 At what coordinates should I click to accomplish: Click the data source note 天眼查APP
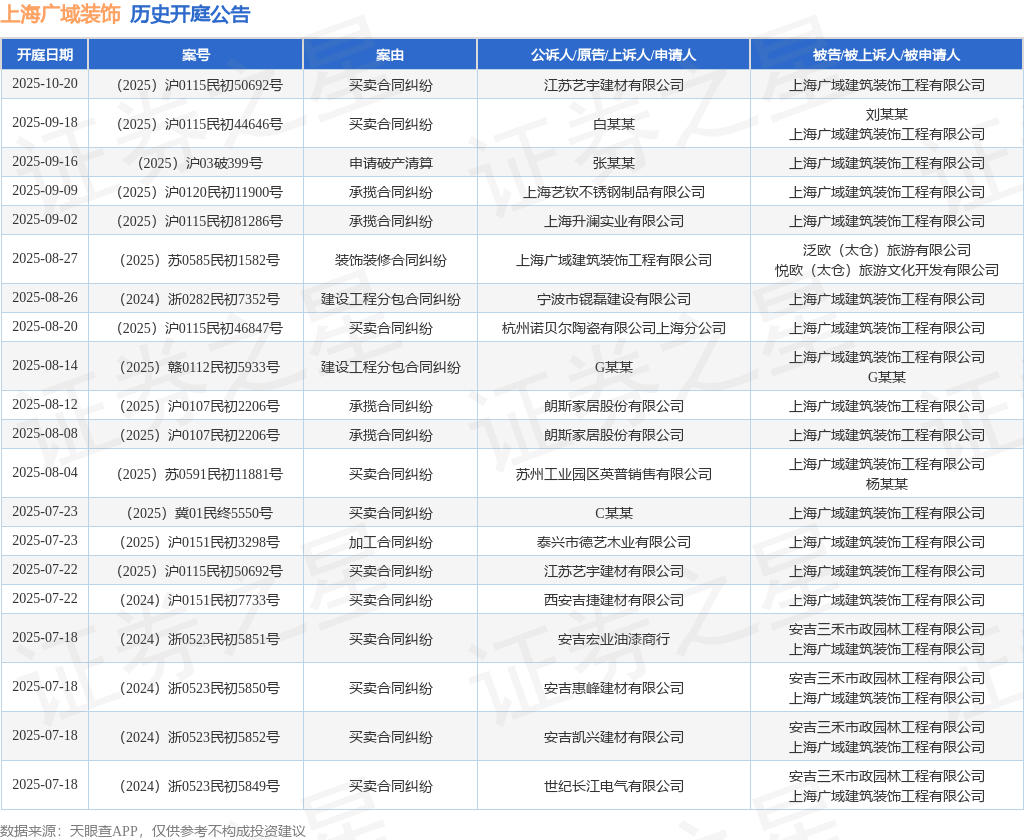click(x=103, y=831)
